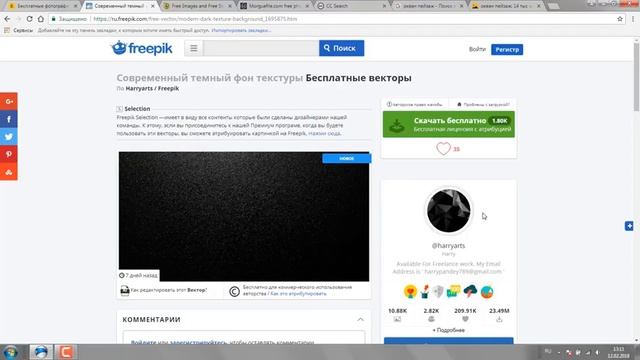Open the Сервисы bookmarks shortcut
The height and width of the screenshot is (360, 640).
pos(18,30)
